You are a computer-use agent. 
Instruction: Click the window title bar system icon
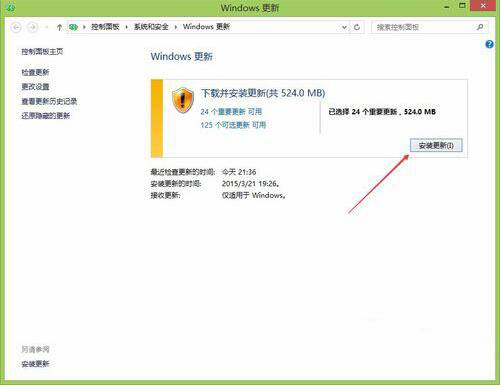(10, 7)
